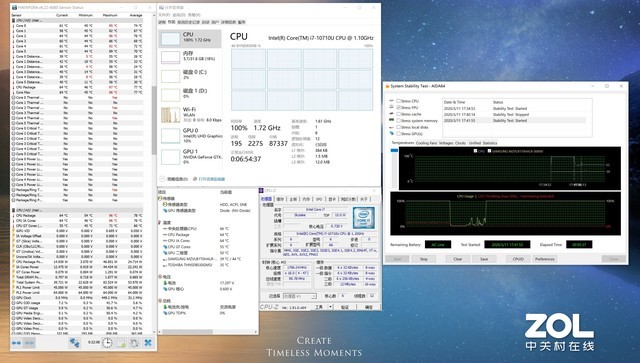Click HWiNFO clock reset timer icon
This screenshot has width=640, height=363.
[x=107, y=343]
